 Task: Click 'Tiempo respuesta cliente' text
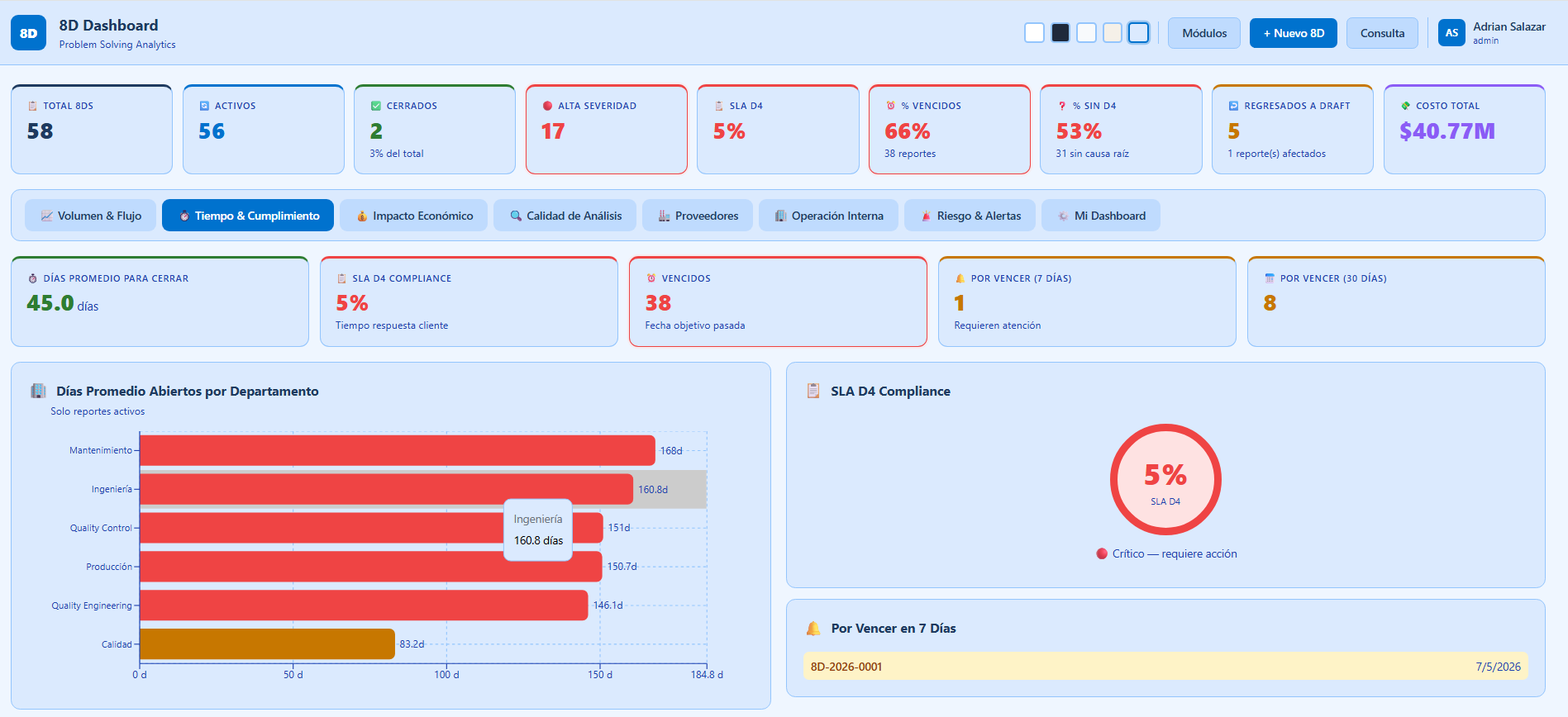392,325
